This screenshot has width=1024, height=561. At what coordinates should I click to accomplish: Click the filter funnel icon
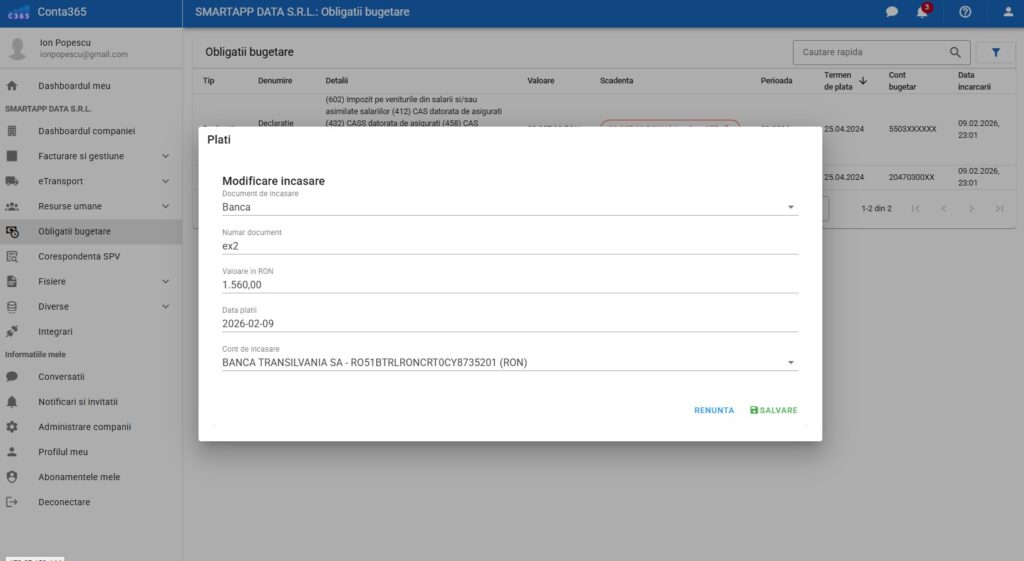[x=995, y=52]
